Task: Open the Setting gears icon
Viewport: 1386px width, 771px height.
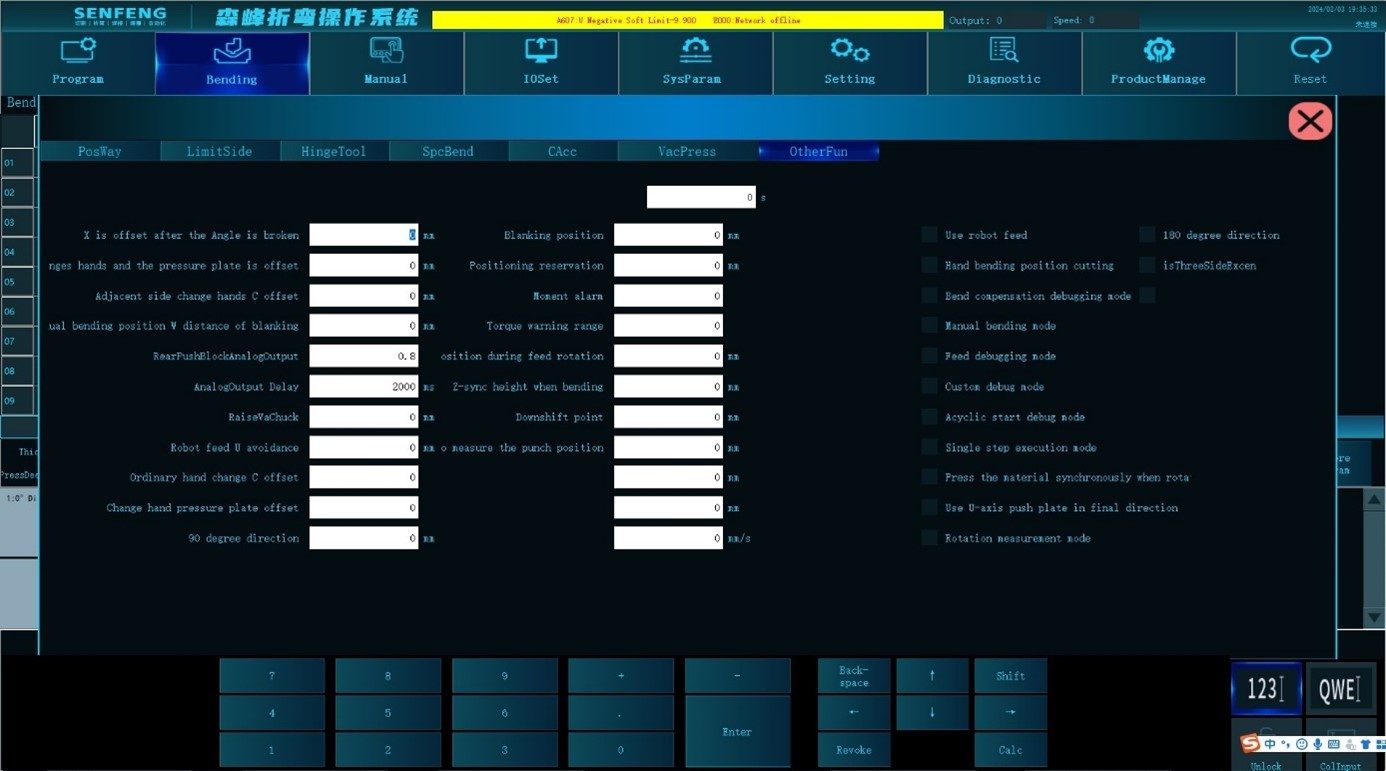Action: click(850, 50)
